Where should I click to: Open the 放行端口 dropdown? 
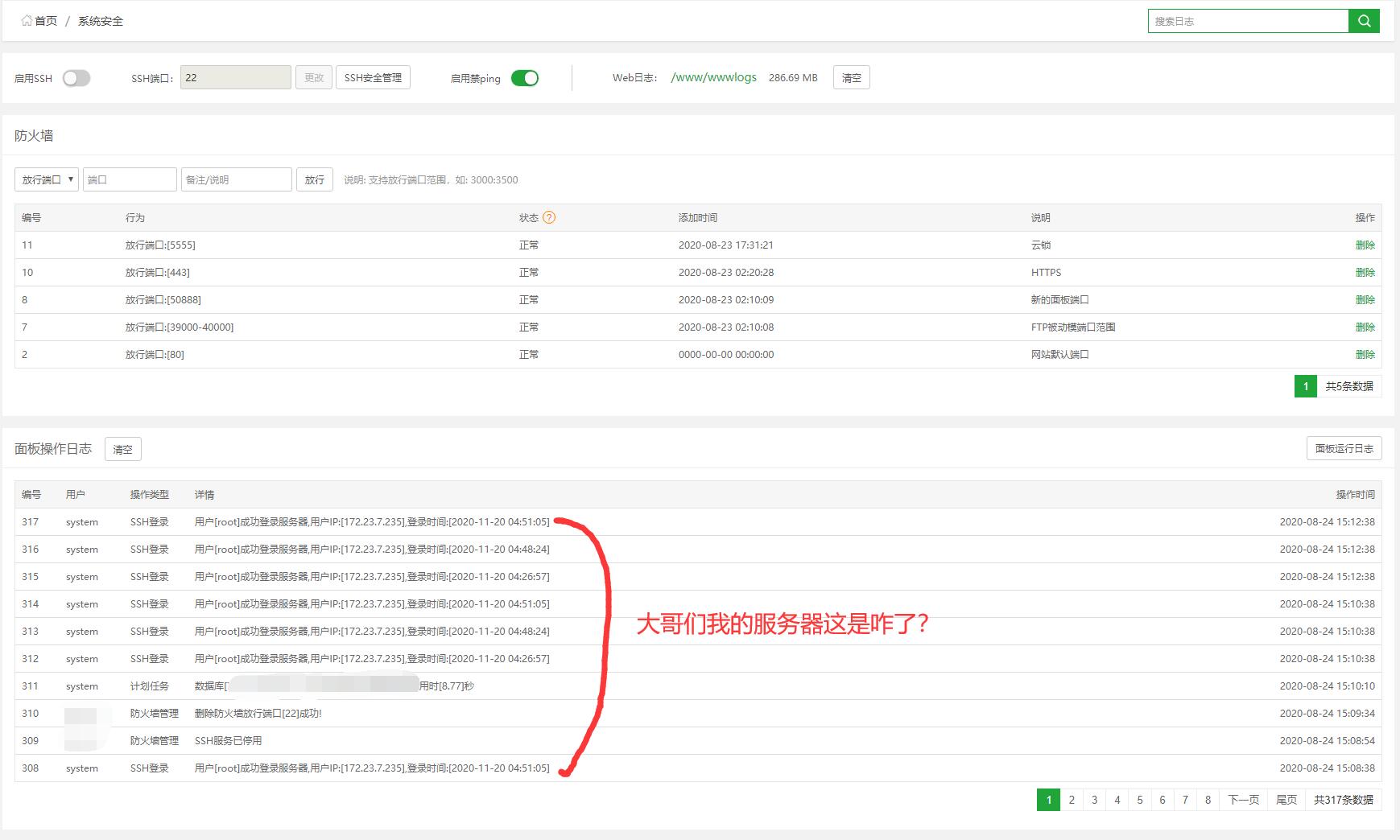46,179
